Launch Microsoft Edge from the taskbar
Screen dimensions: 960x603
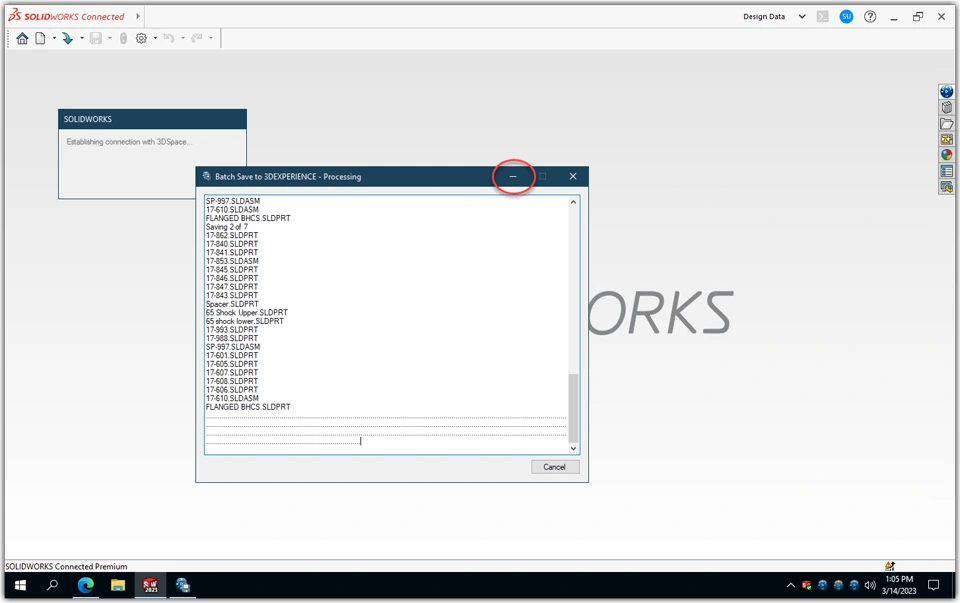click(86, 586)
